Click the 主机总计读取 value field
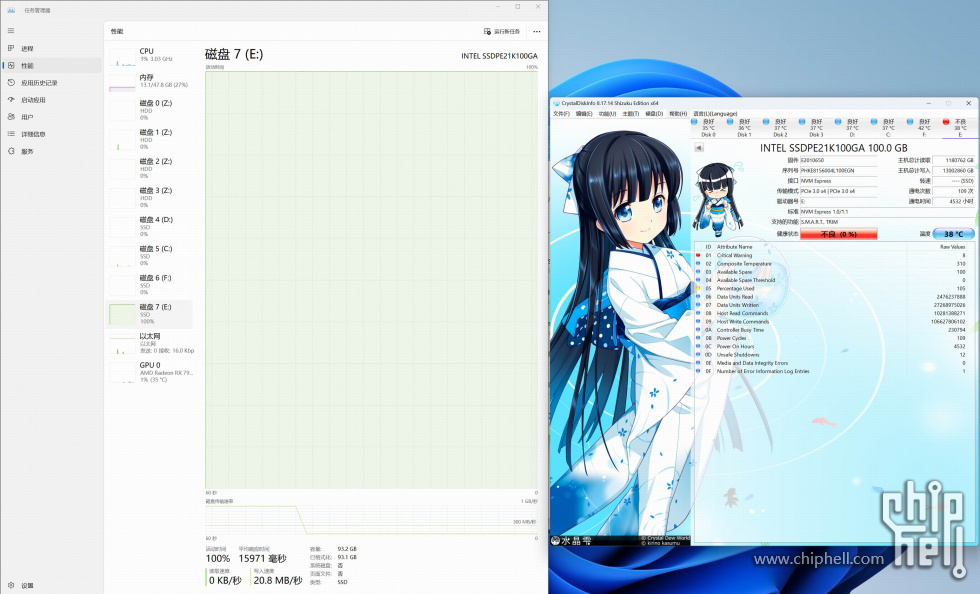The image size is (980, 594). [x=953, y=160]
